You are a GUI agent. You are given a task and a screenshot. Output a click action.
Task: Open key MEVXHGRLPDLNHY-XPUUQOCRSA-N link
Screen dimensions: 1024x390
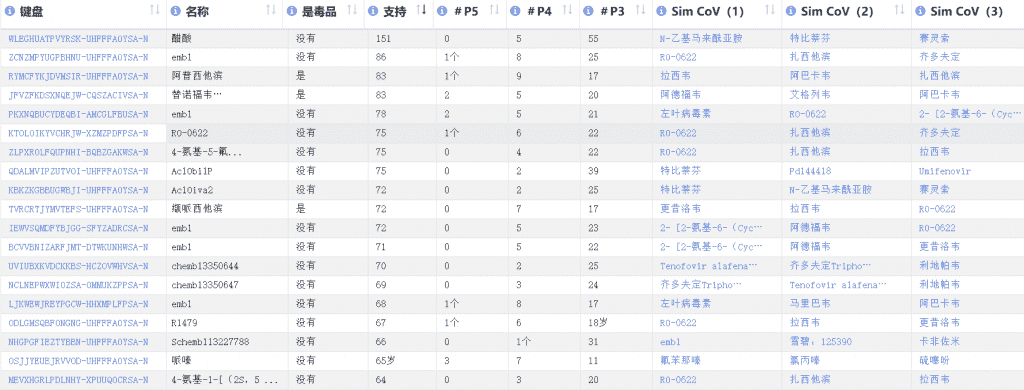(x=78, y=380)
